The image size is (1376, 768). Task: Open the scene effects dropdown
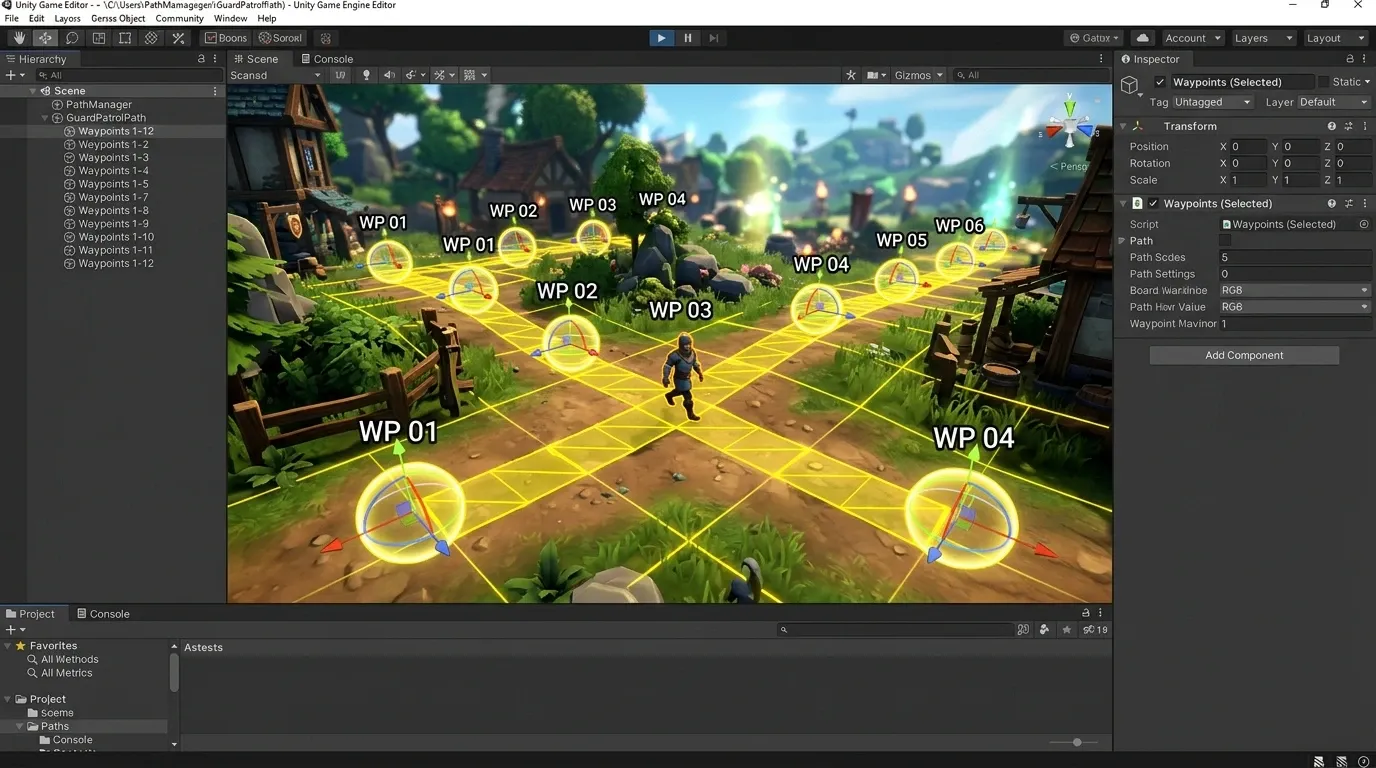(415, 75)
